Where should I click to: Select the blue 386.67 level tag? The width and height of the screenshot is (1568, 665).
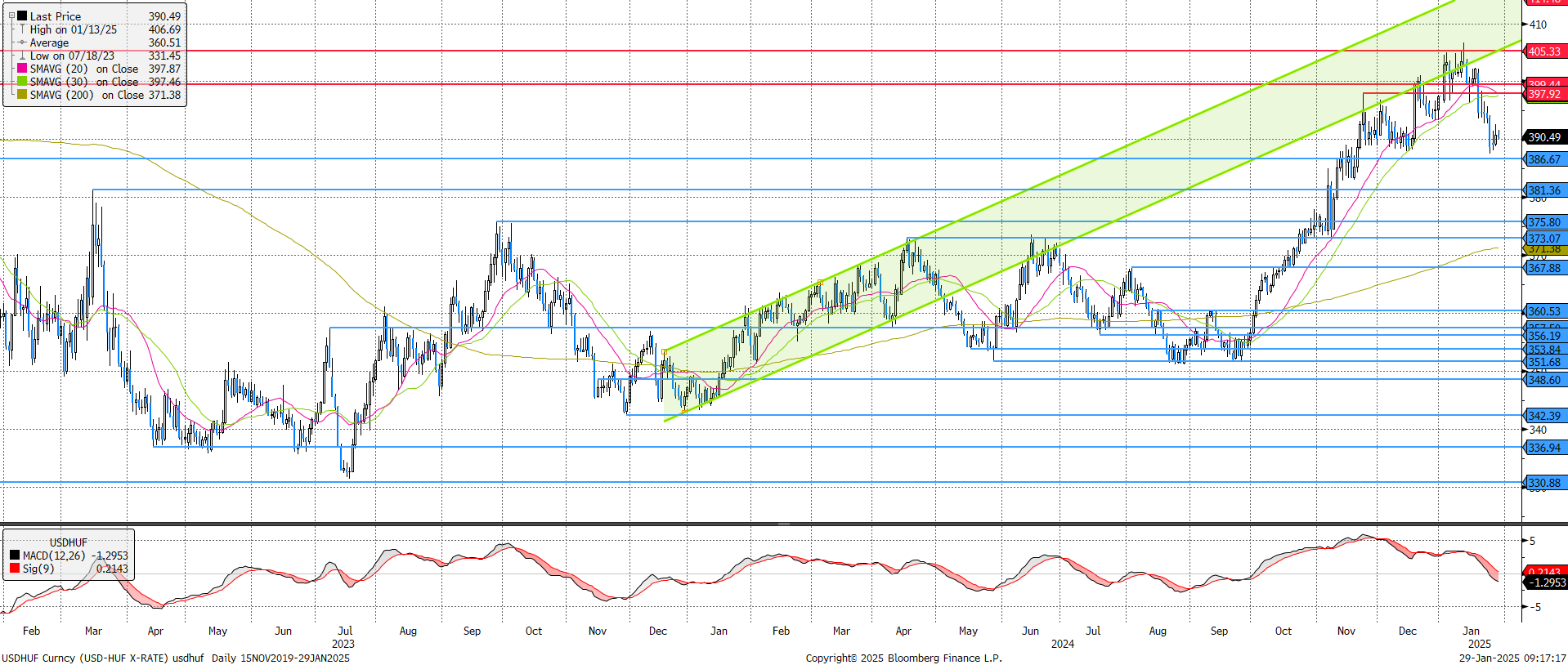1545,159
